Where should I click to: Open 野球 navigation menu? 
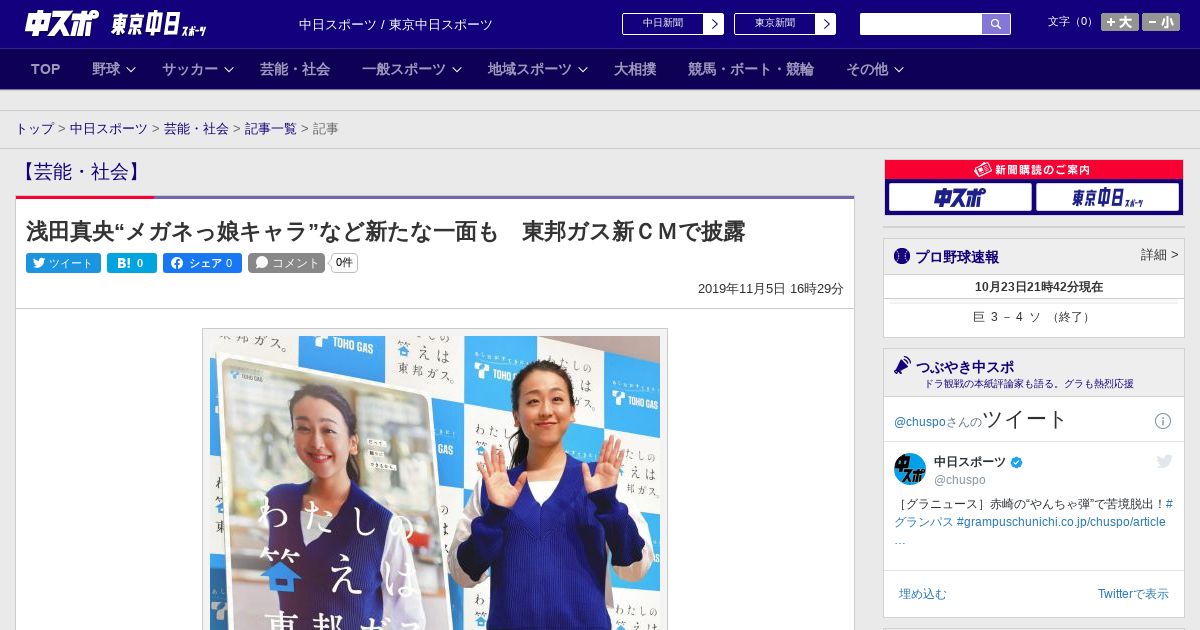(x=106, y=69)
